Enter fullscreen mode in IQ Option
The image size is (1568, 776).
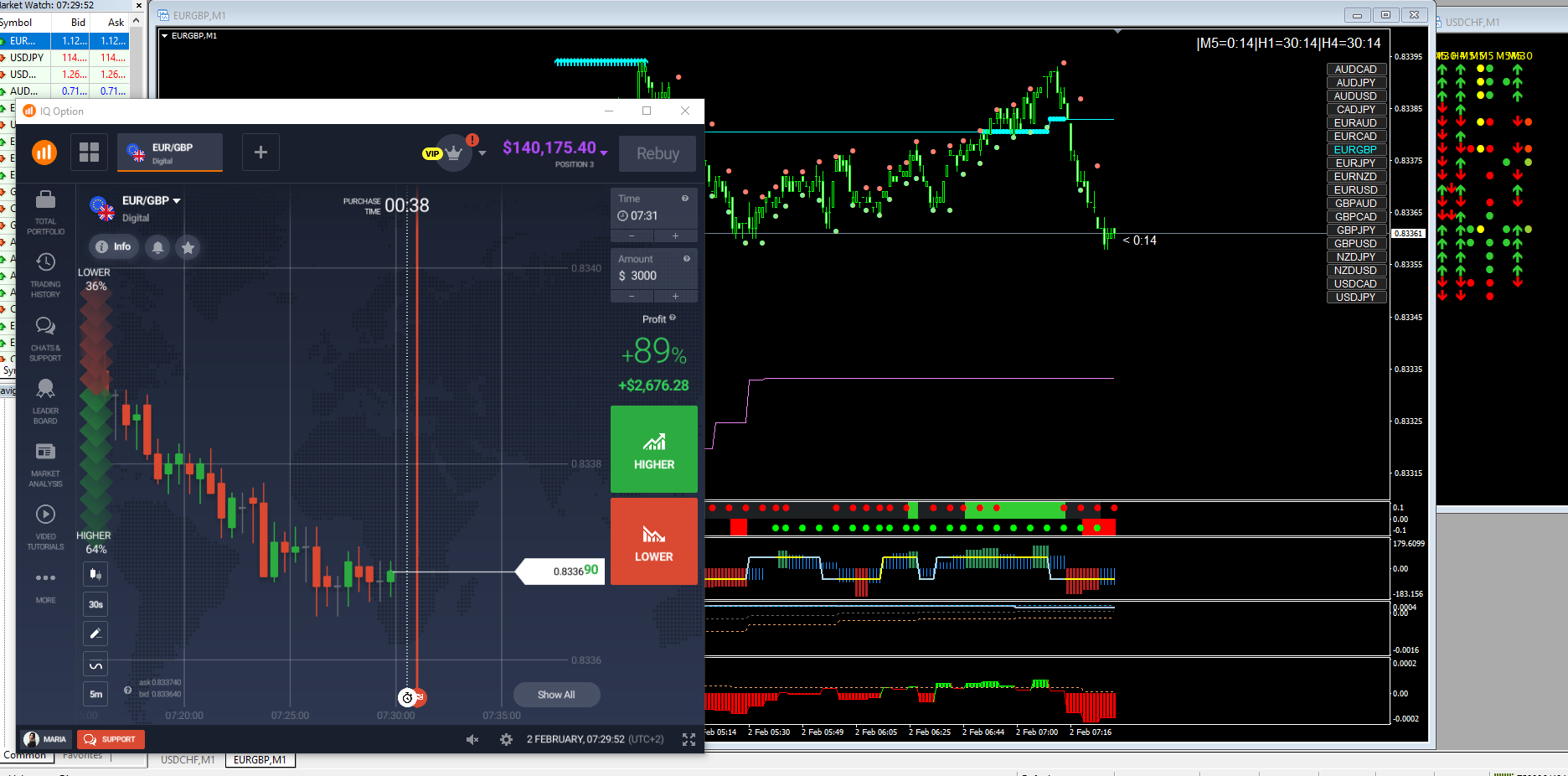[689, 739]
